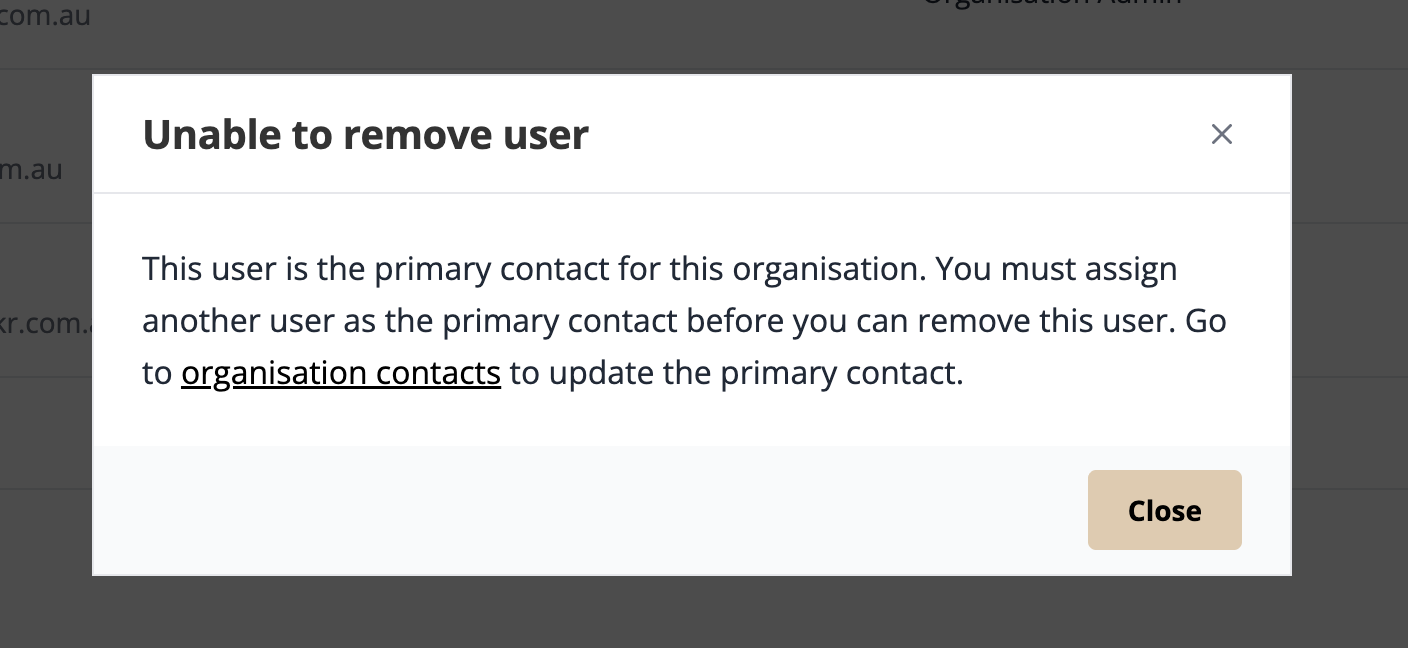This screenshot has height=648, width=1408.
Task: Click the tan Close button
Action: click(x=1164, y=510)
